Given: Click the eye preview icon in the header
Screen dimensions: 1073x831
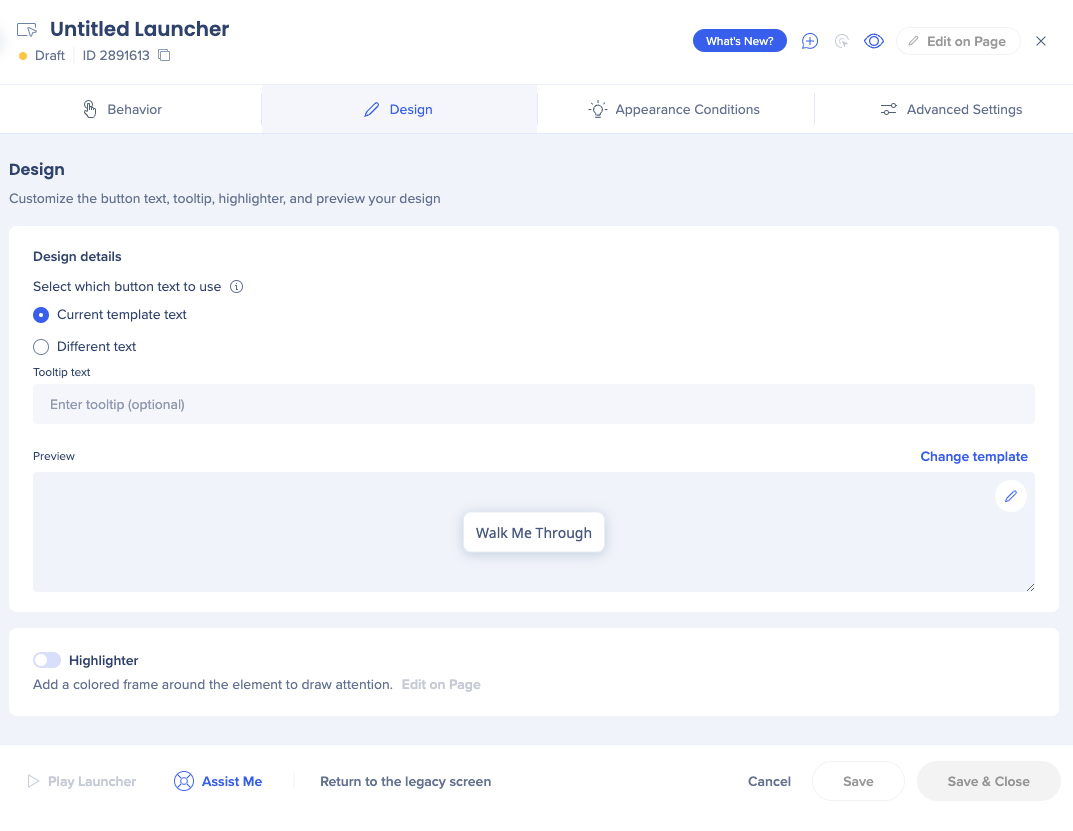Looking at the screenshot, I should (874, 41).
